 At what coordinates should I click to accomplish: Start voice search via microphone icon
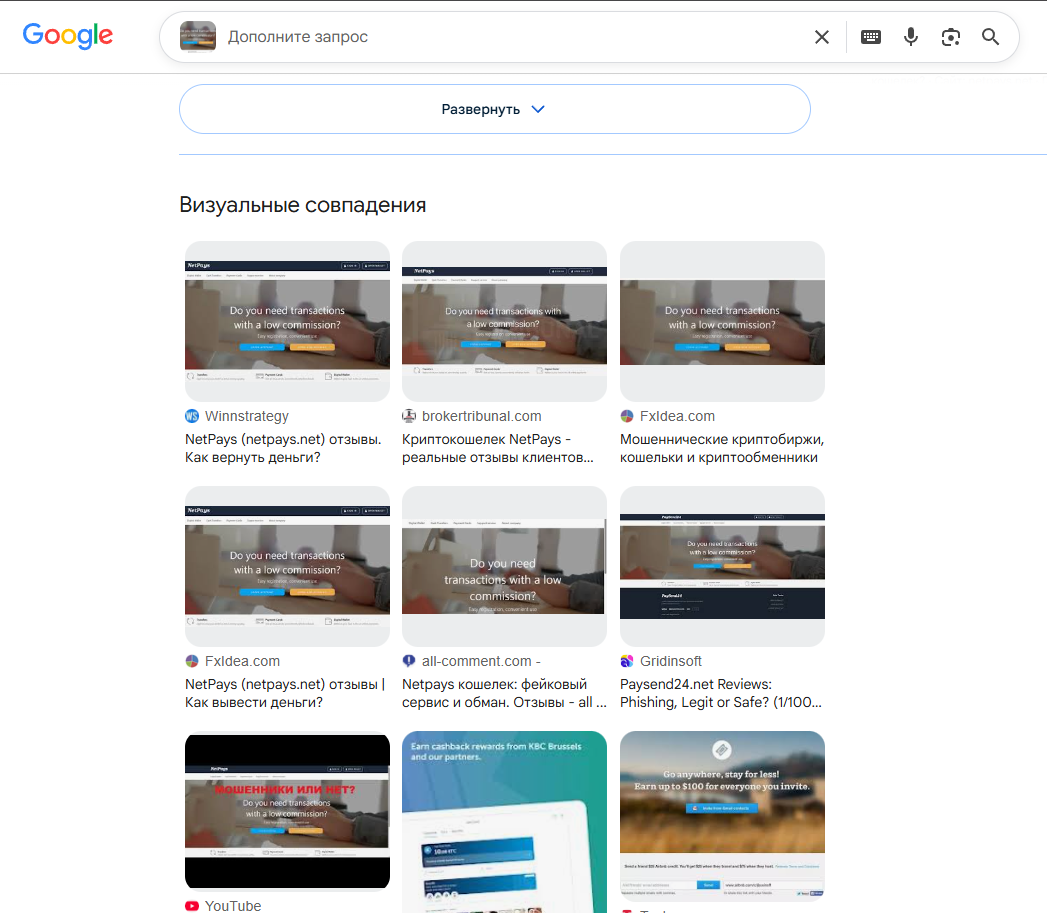click(x=911, y=37)
